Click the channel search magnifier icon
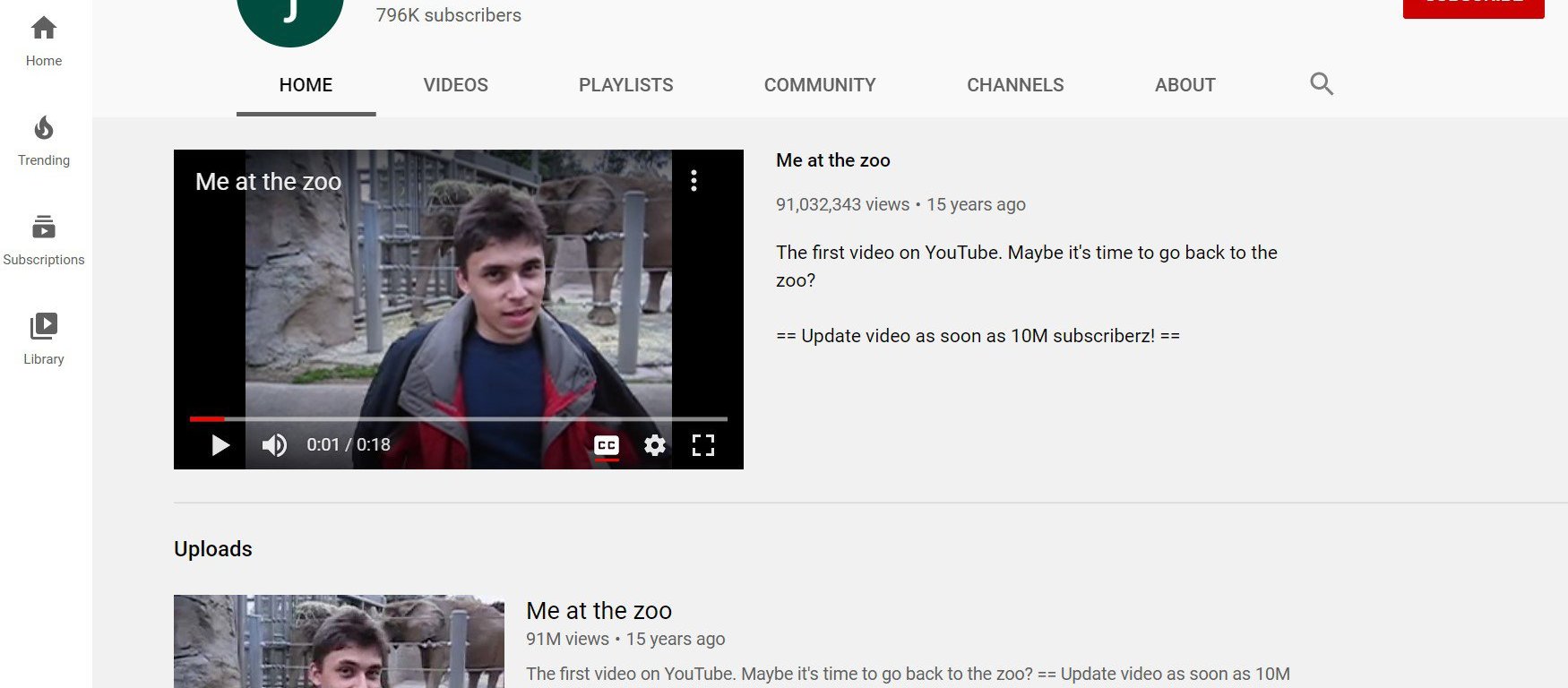This screenshot has width=1568, height=688. pyautogui.click(x=1322, y=84)
